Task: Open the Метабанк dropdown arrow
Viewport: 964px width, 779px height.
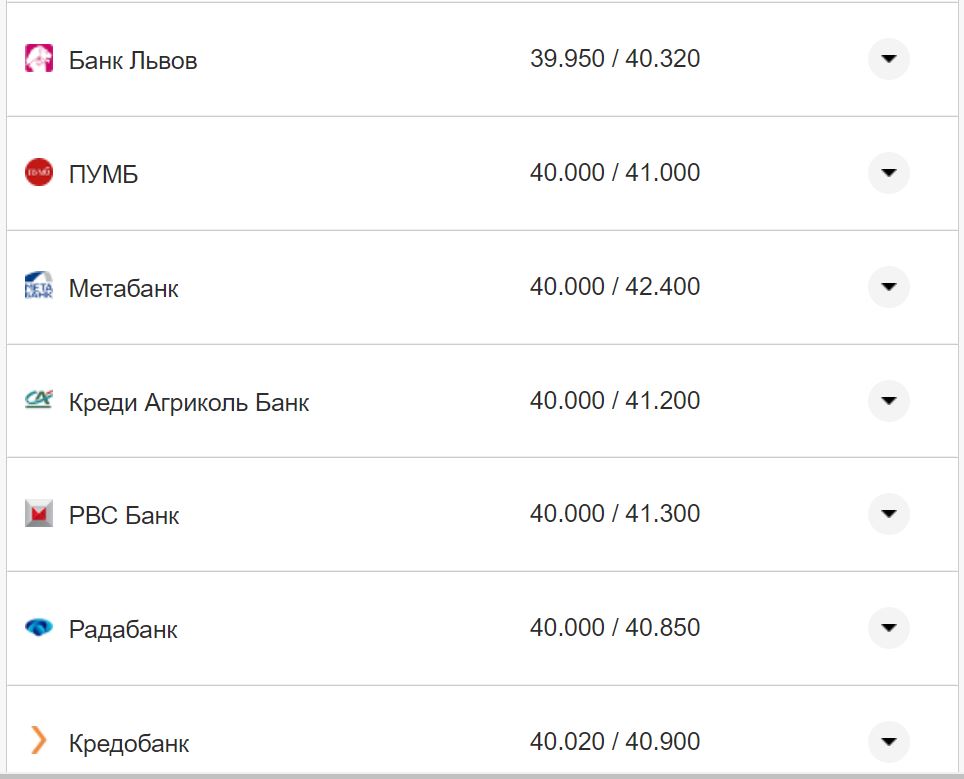Action: 888,287
